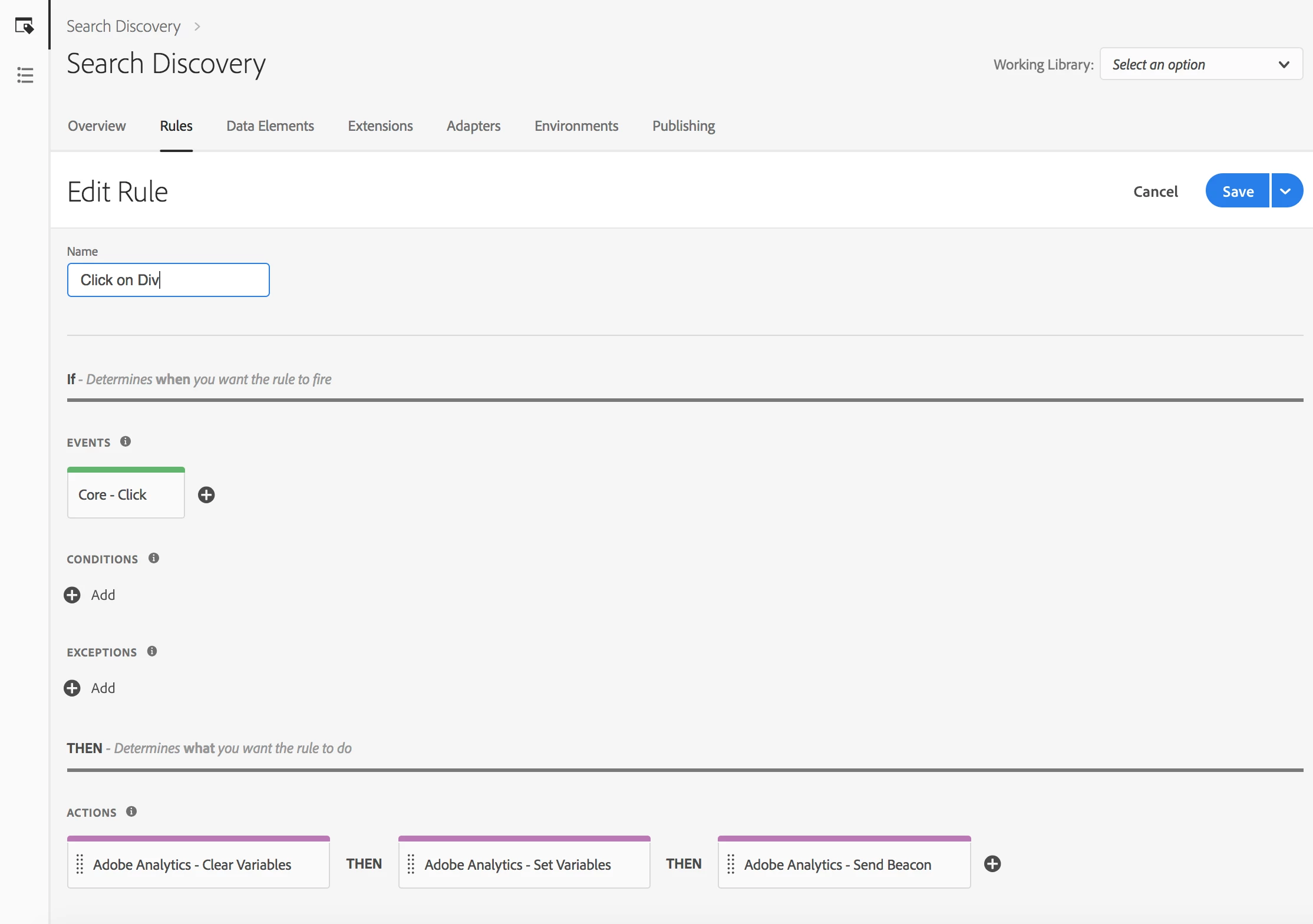Add another action with plus icon
This screenshot has width=1313, height=924.
tap(992, 864)
